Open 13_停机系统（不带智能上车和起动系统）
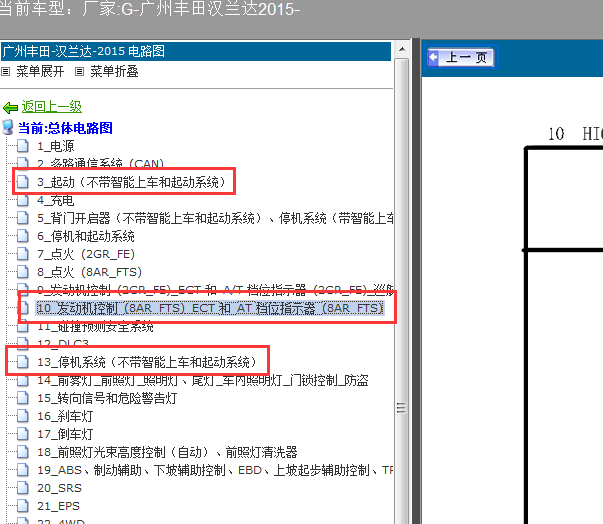Viewport: 603px width, 524px height. coord(147,362)
